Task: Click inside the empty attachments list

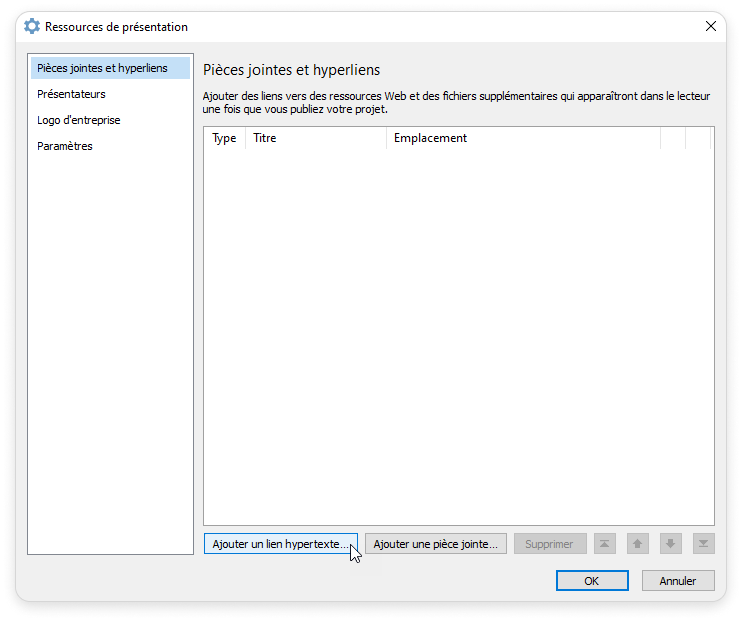Action: coord(458,330)
